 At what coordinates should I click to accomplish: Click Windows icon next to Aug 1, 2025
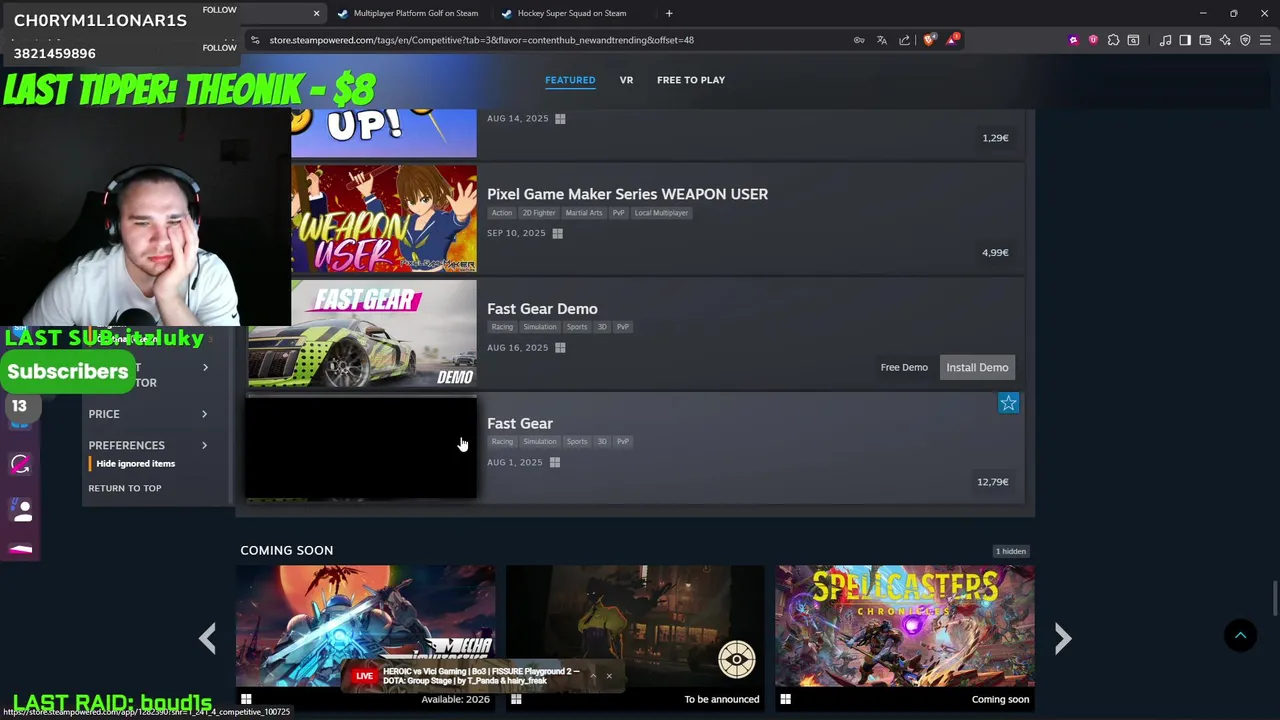pos(555,462)
